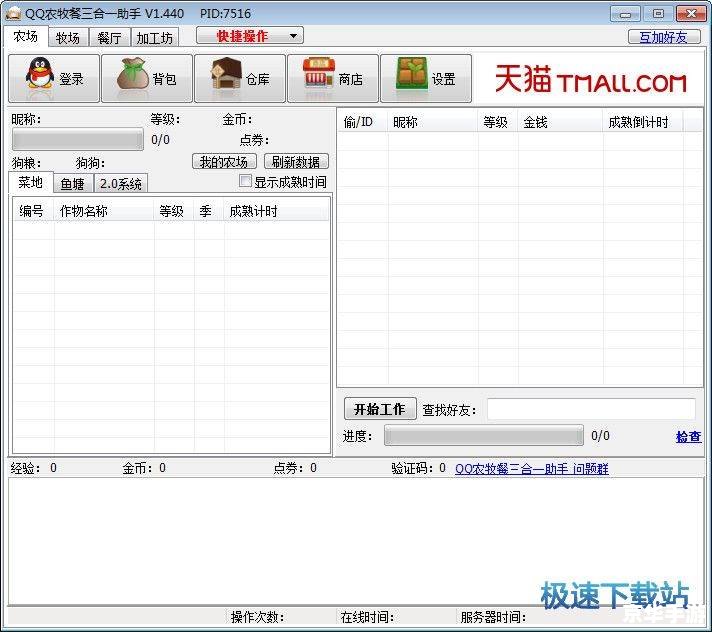Viewport: 712px width, 632px height.
Task: Click the penguin 登录 login button
Action: (x=54, y=79)
